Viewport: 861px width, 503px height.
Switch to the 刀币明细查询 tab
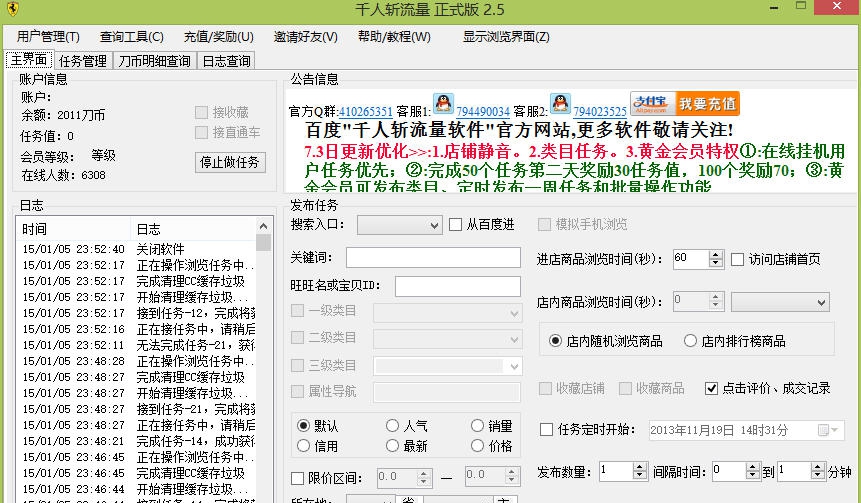(x=155, y=60)
